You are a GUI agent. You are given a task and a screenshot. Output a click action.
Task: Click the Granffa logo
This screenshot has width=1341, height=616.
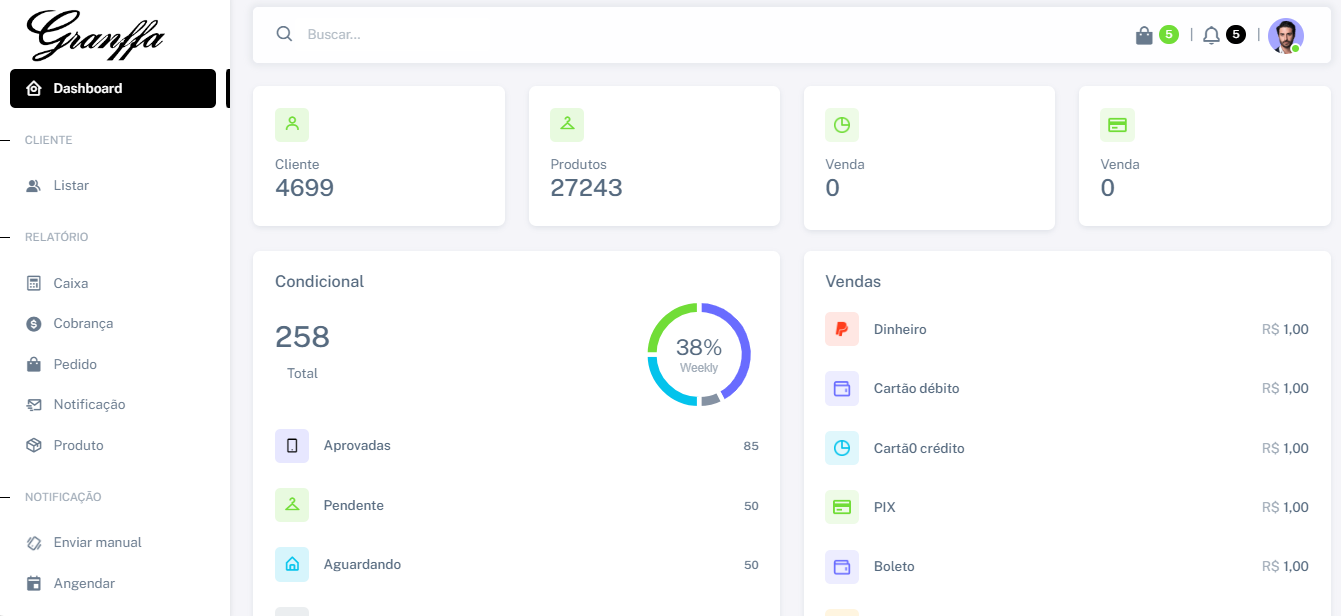96,35
